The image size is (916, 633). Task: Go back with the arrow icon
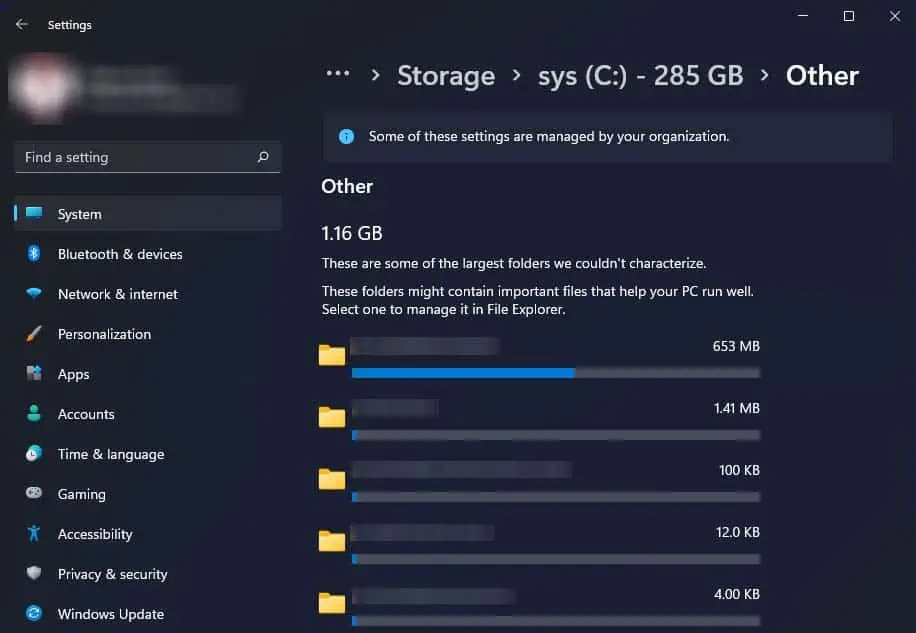tap(22, 24)
